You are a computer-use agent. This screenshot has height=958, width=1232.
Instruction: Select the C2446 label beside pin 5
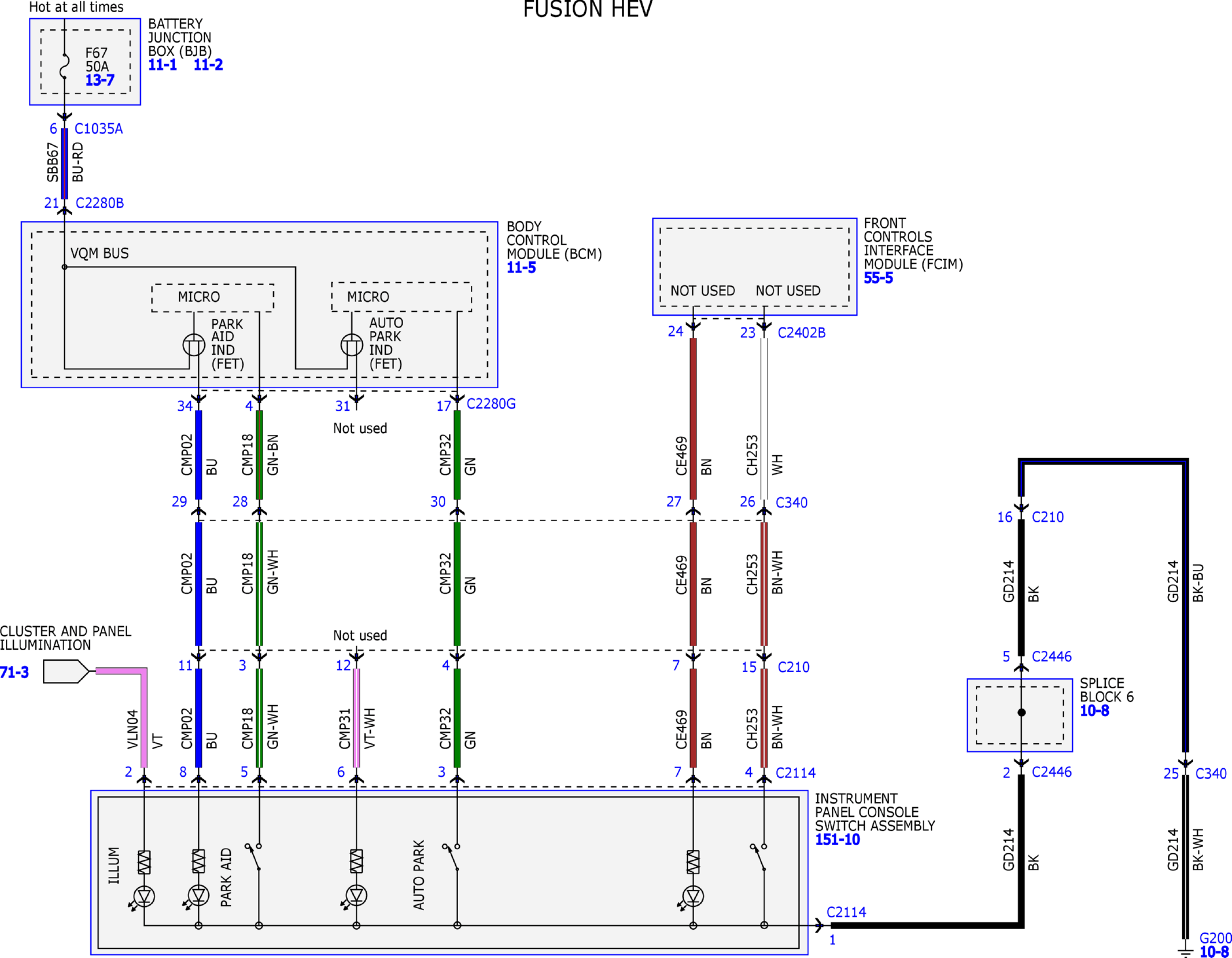point(1052,657)
